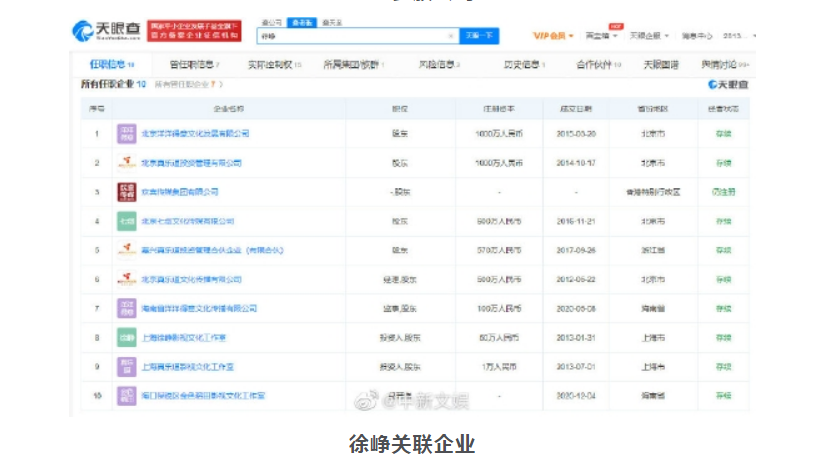Viewport: 832px width, 459px height.
Task: Open the row 6 Beijing culture media company link
Action: pyautogui.click(x=191, y=279)
